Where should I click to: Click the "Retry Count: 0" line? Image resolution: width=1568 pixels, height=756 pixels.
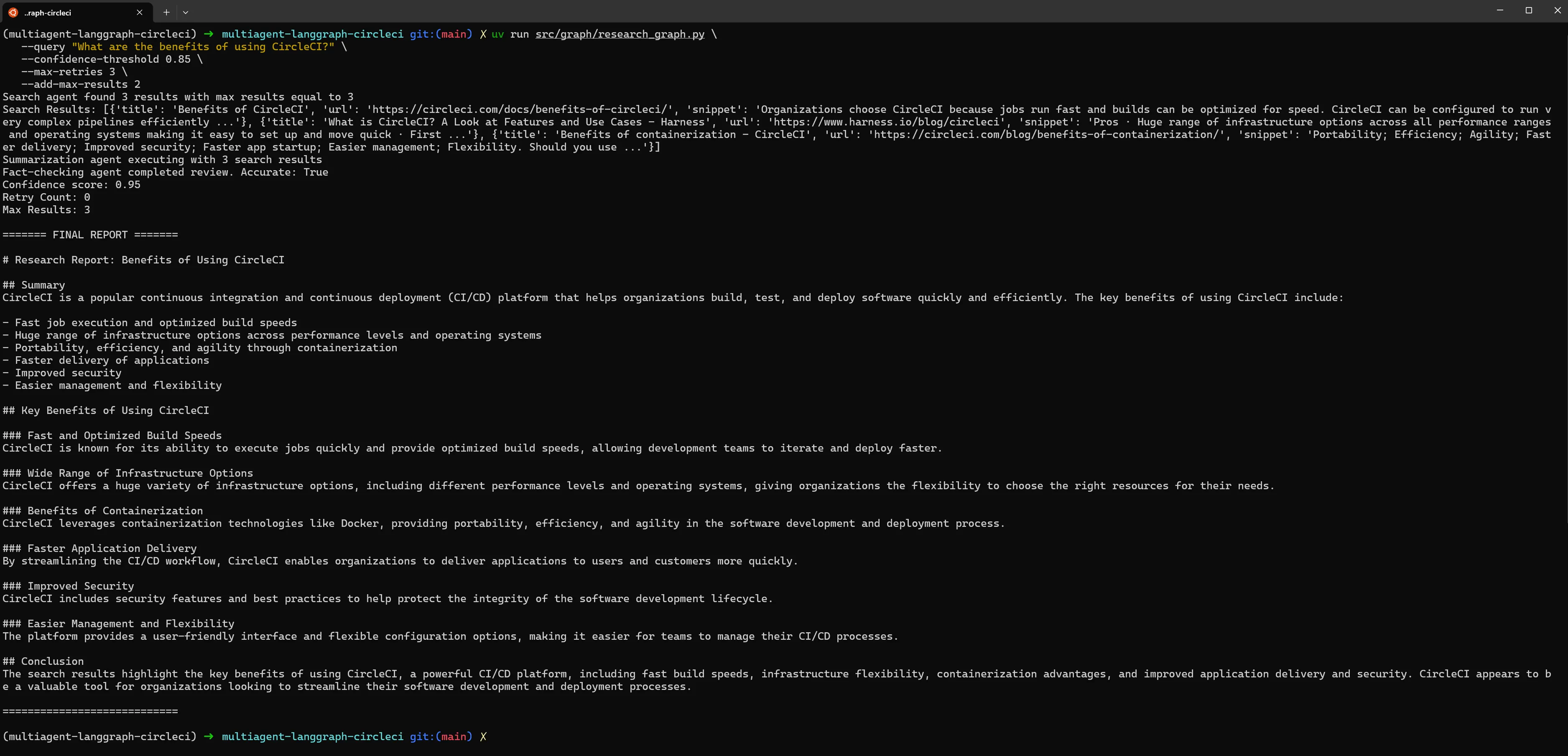click(x=46, y=197)
